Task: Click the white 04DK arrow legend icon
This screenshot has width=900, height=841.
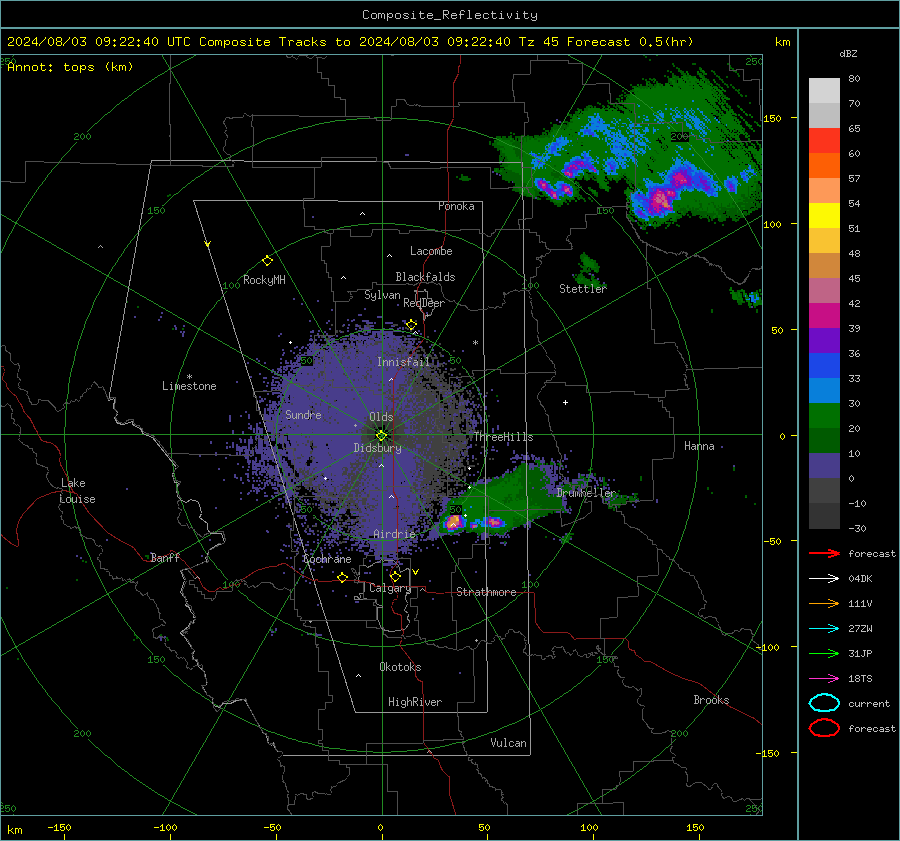Action: (x=824, y=579)
